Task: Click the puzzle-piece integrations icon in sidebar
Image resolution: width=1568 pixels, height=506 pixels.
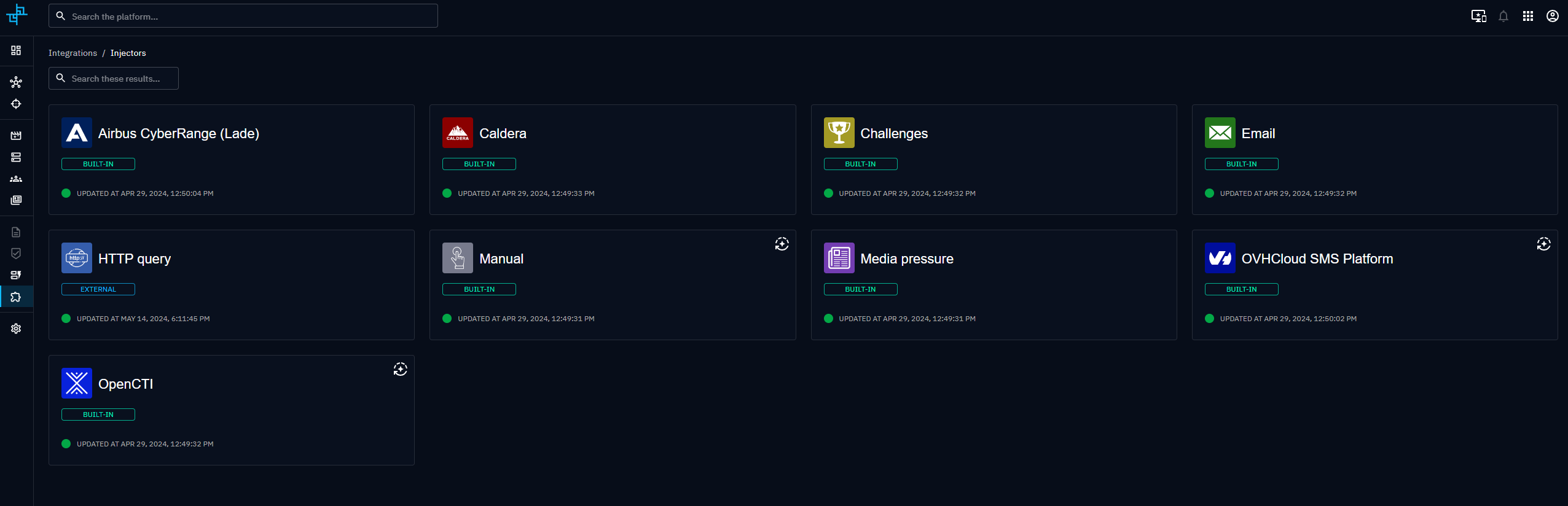Action: click(16, 297)
